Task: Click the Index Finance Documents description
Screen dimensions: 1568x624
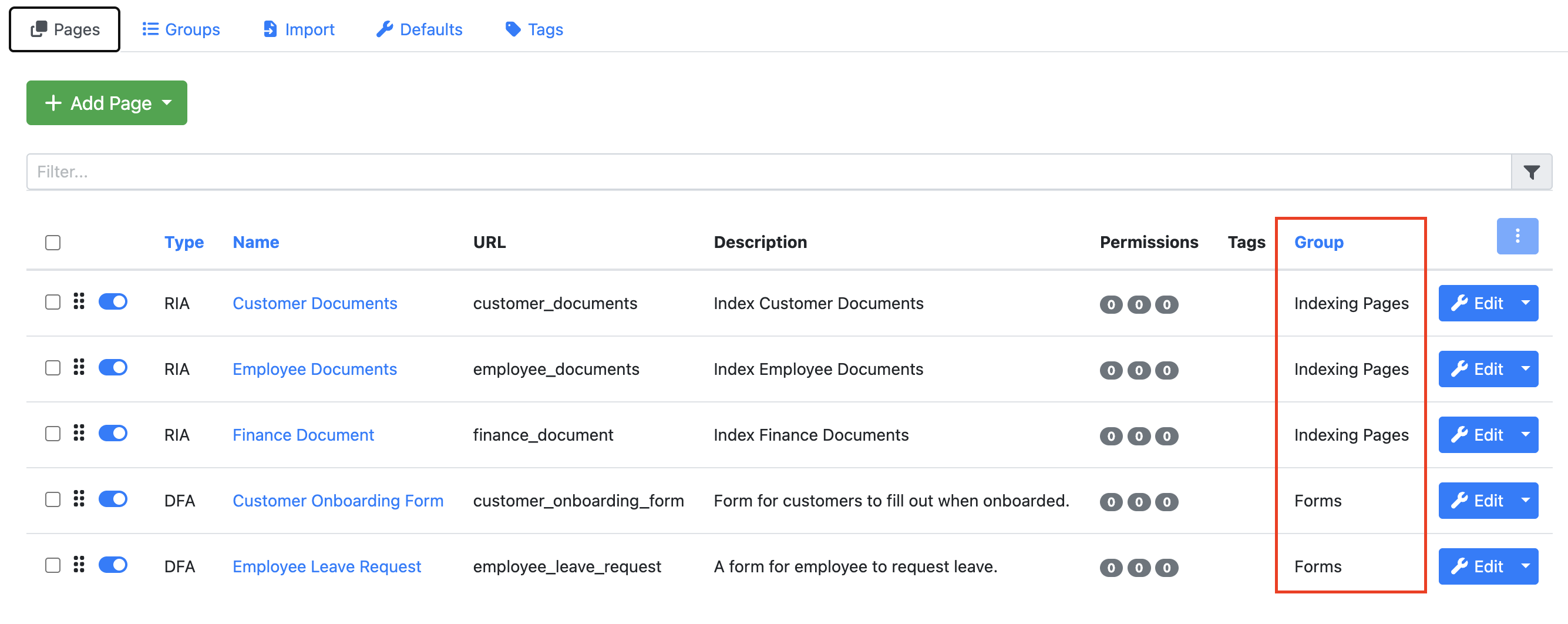Action: pyautogui.click(x=811, y=435)
